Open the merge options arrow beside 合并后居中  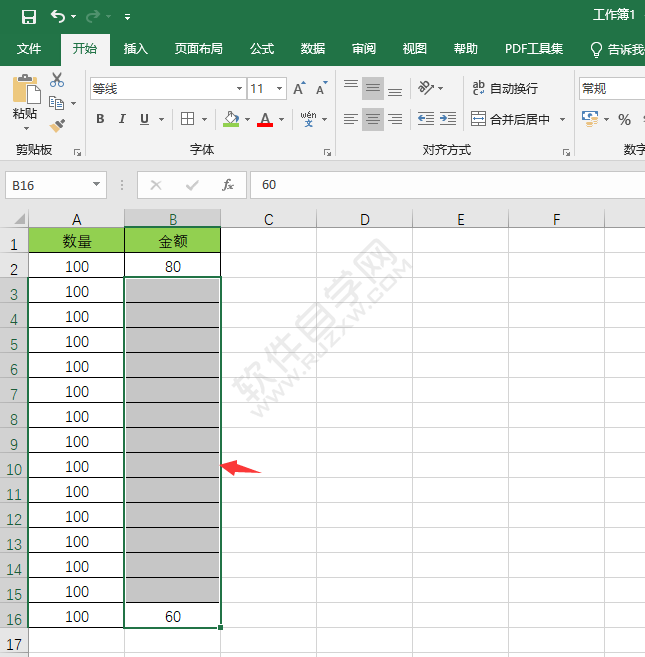tap(562, 119)
